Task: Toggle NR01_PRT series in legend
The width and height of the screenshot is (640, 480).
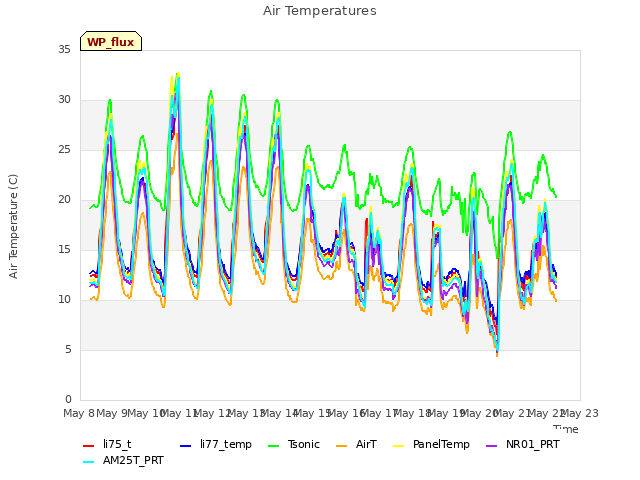Action: coord(522,444)
